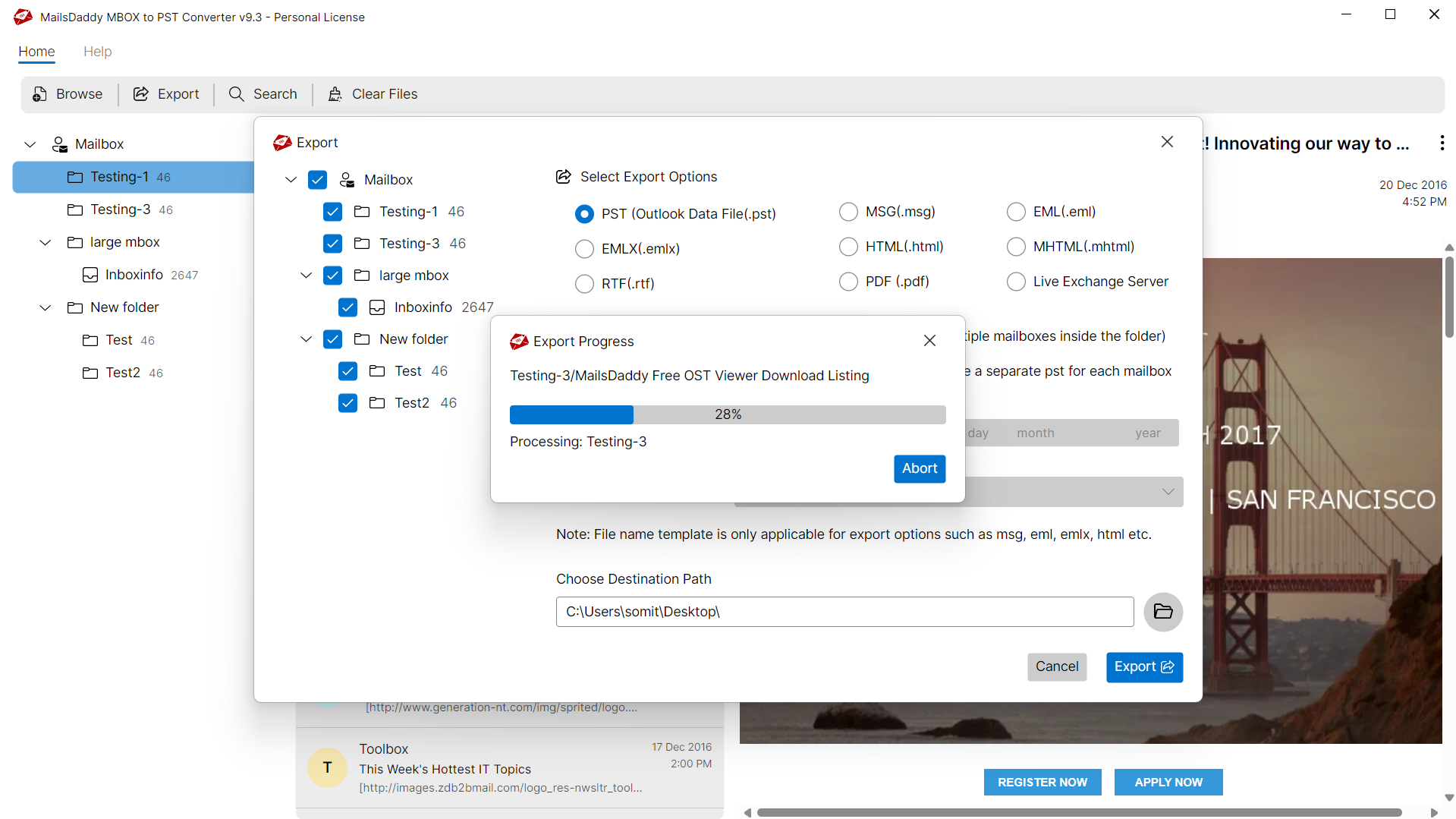The image size is (1456, 819).
Task: Collapse large mbox in Export dialog tree
Action: [x=306, y=276]
